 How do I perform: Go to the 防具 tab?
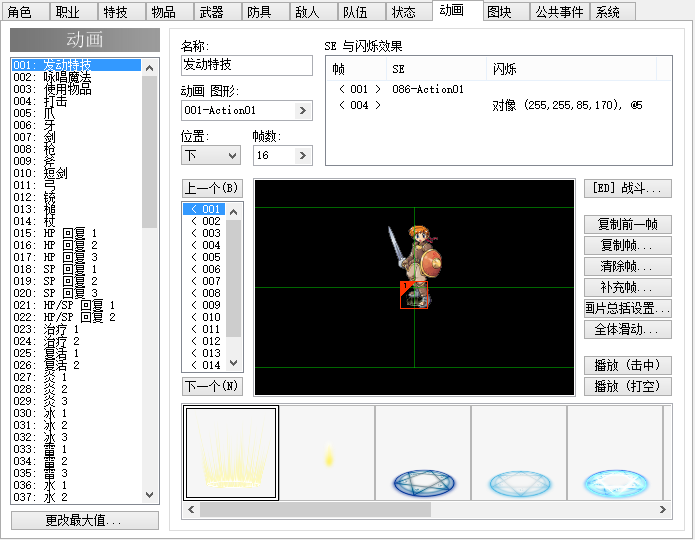click(265, 12)
